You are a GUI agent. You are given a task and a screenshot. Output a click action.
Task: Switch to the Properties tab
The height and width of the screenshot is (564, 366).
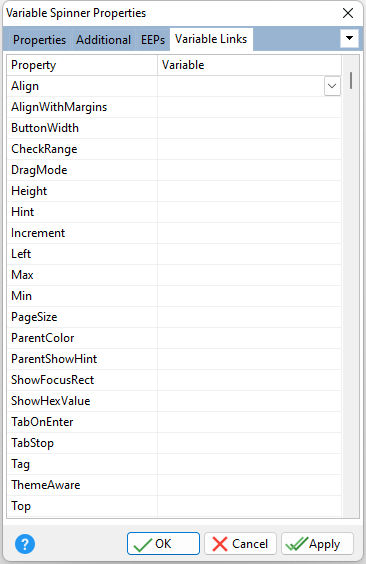coord(39,40)
